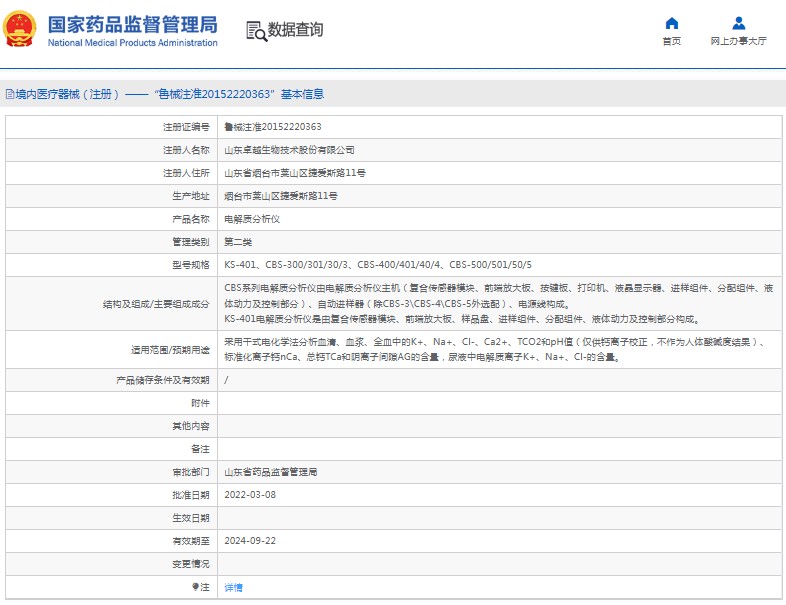This screenshot has width=786, height=605.
Task: Click the 生产地址 label
Action: 191,196
